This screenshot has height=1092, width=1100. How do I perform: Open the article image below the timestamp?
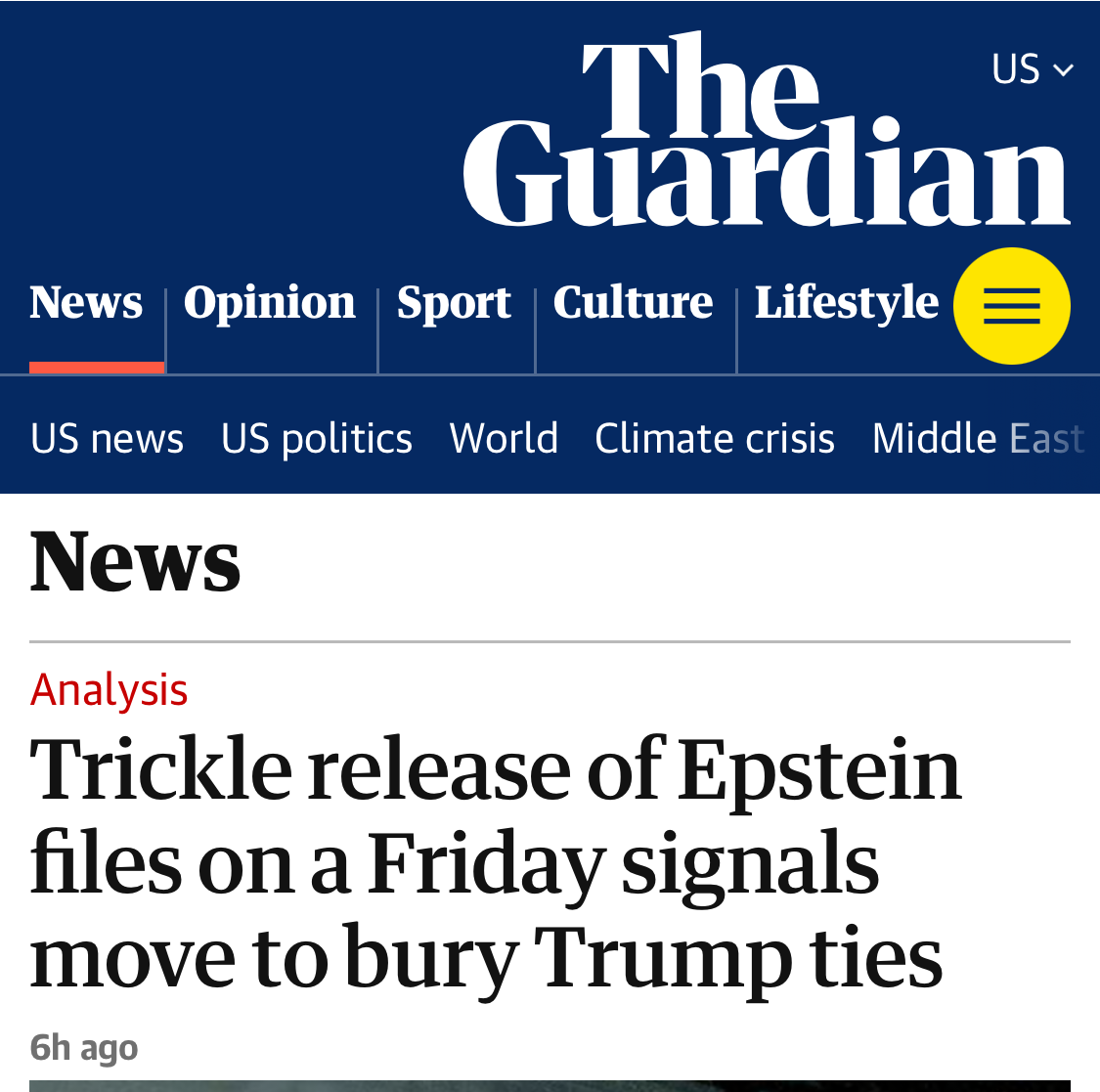click(x=550, y=1085)
